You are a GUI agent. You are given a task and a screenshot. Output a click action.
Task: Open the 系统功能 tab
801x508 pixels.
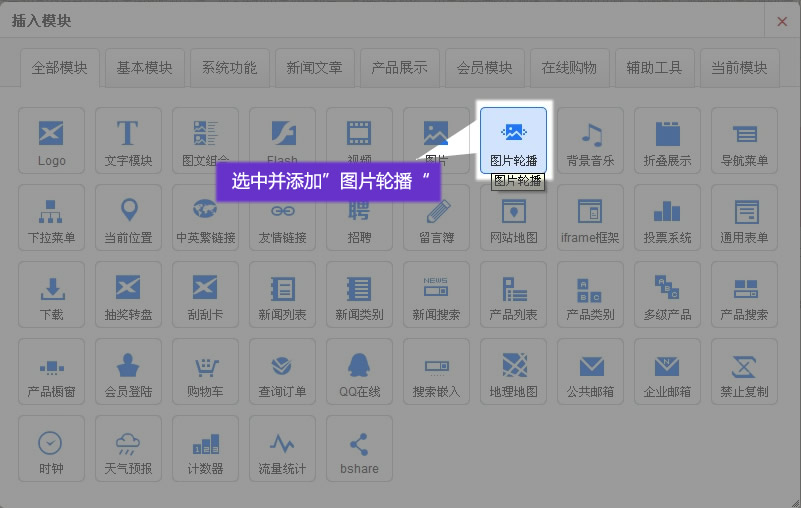pyautogui.click(x=229, y=68)
